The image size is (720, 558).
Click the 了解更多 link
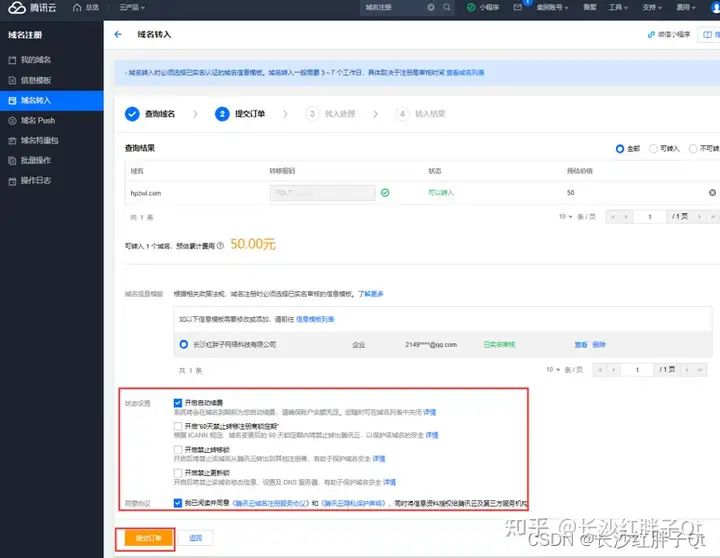pyautogui.click(x=371, y=294)
